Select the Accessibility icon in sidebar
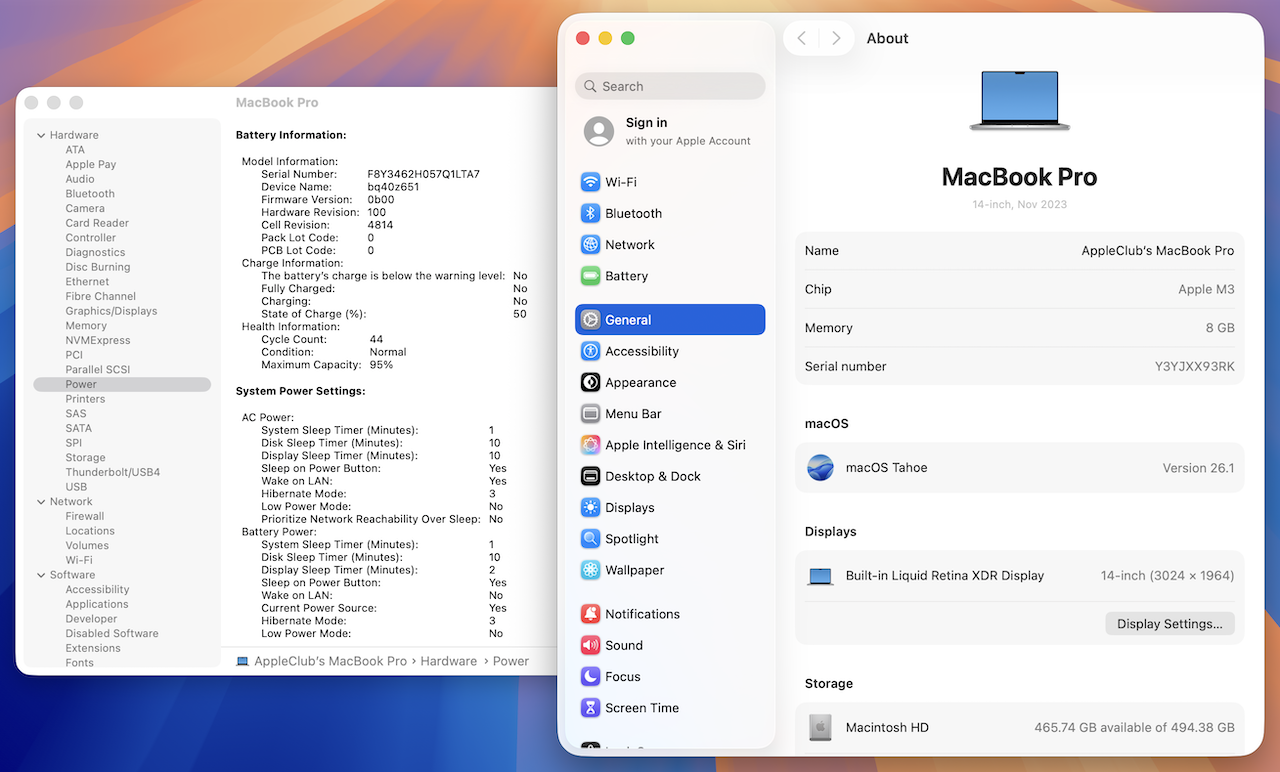Screen dimensions: 1280x772 point(590,351)
